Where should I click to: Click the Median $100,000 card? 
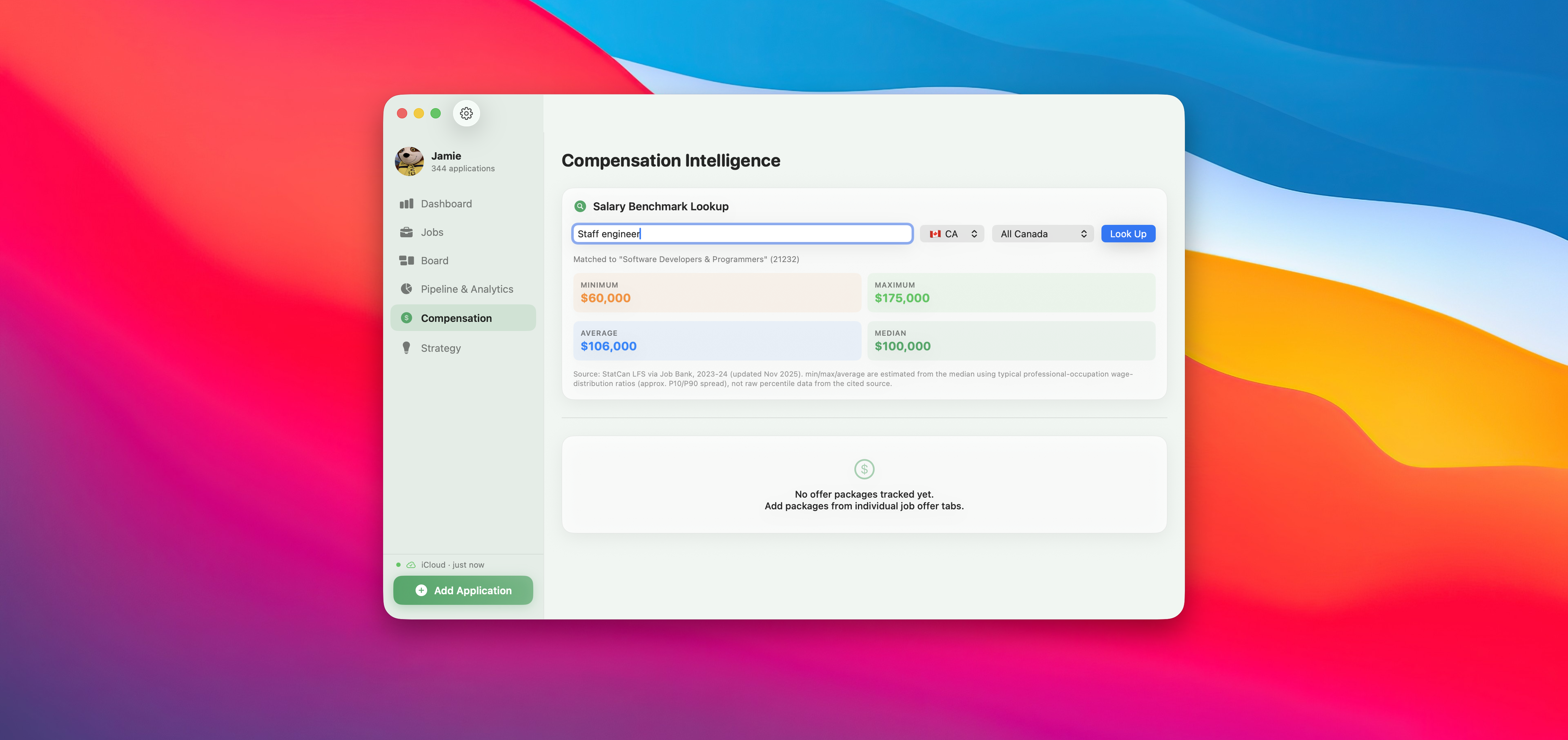pyautogui.click(x=1011, y=340)
